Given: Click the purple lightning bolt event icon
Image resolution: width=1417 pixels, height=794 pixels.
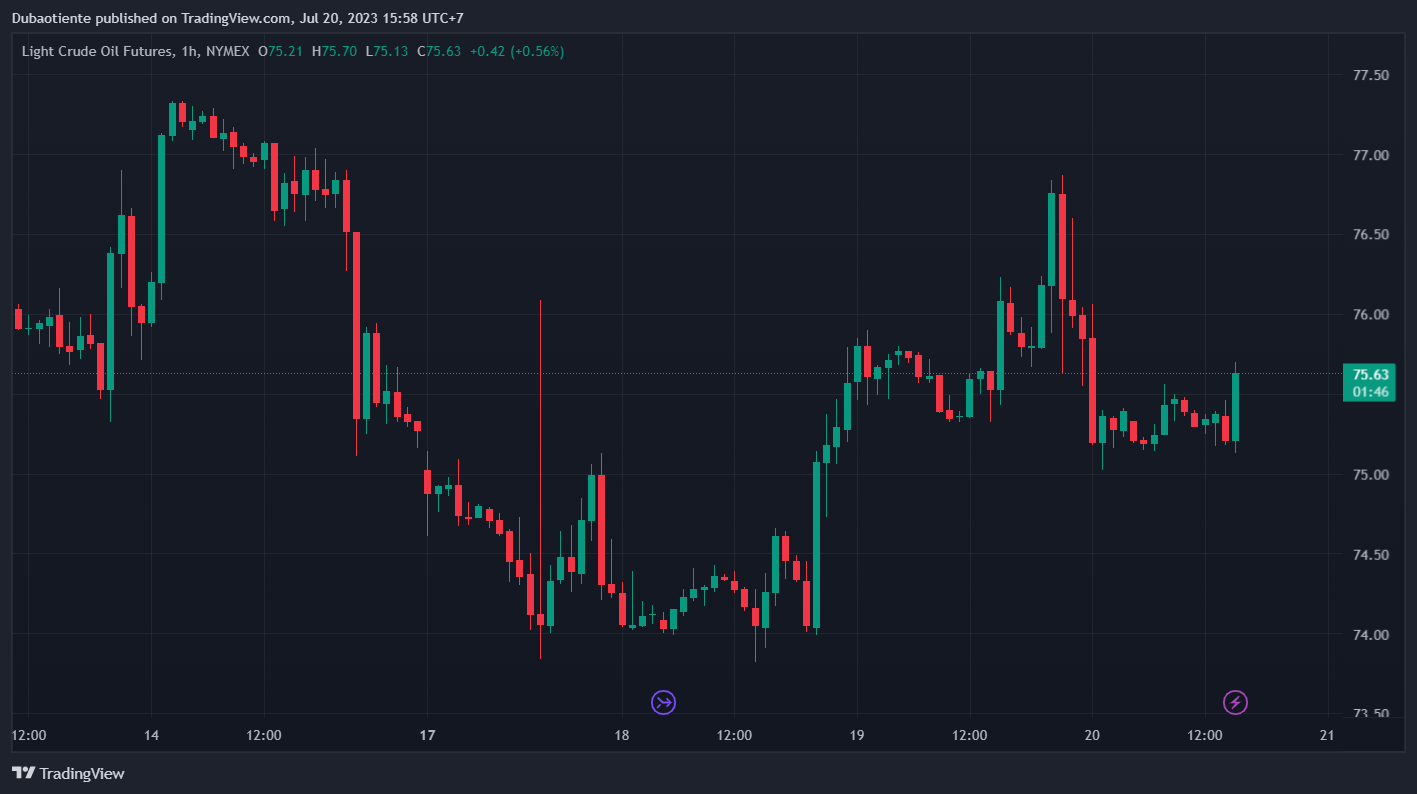Looking at the screenshot, I should (1235, 703).
